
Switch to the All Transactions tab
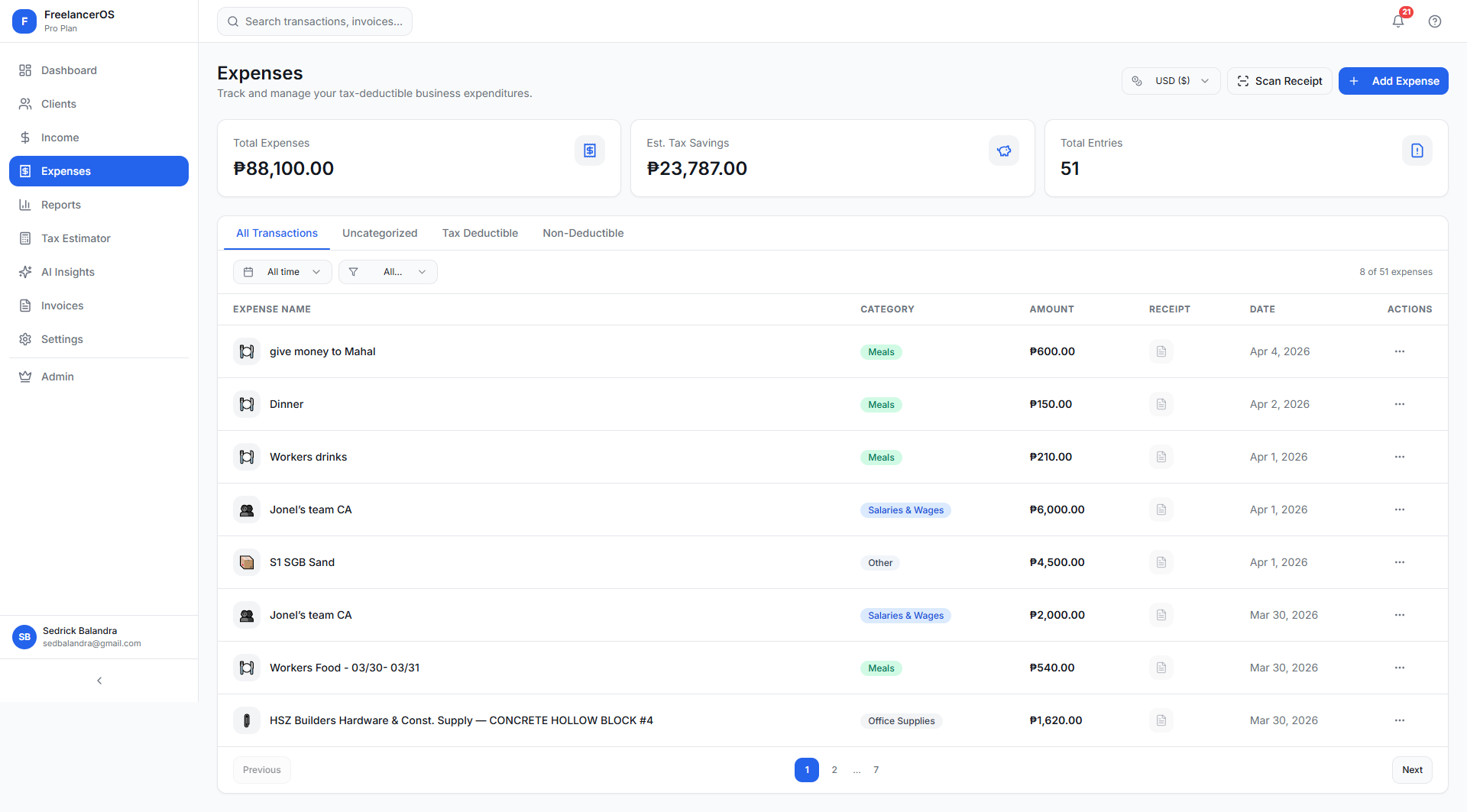[x=277, y=233]
